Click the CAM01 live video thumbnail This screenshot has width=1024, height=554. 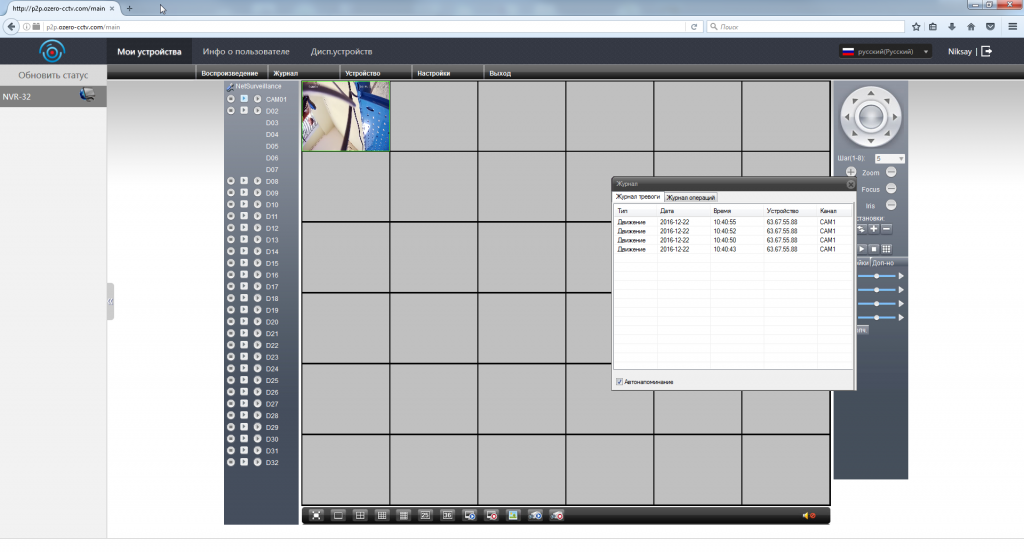346,116
